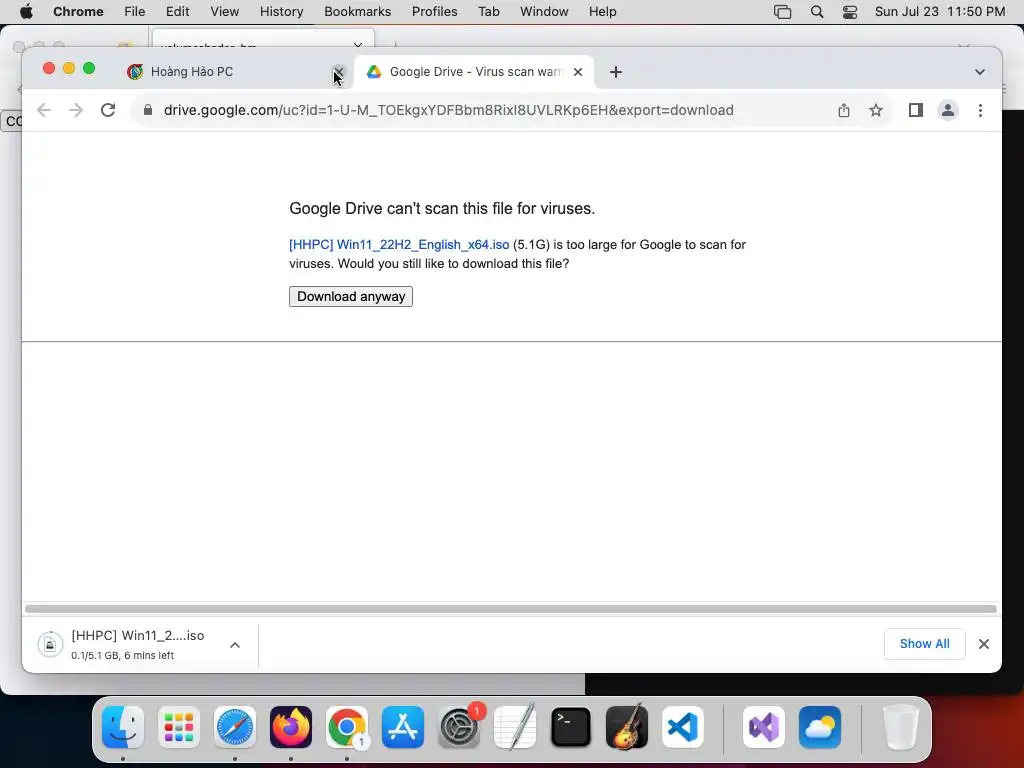The height and width of the screenshot is (768, 1024).
Task: Launch Firefox from the Dock
Action: (x=291, y=727)
